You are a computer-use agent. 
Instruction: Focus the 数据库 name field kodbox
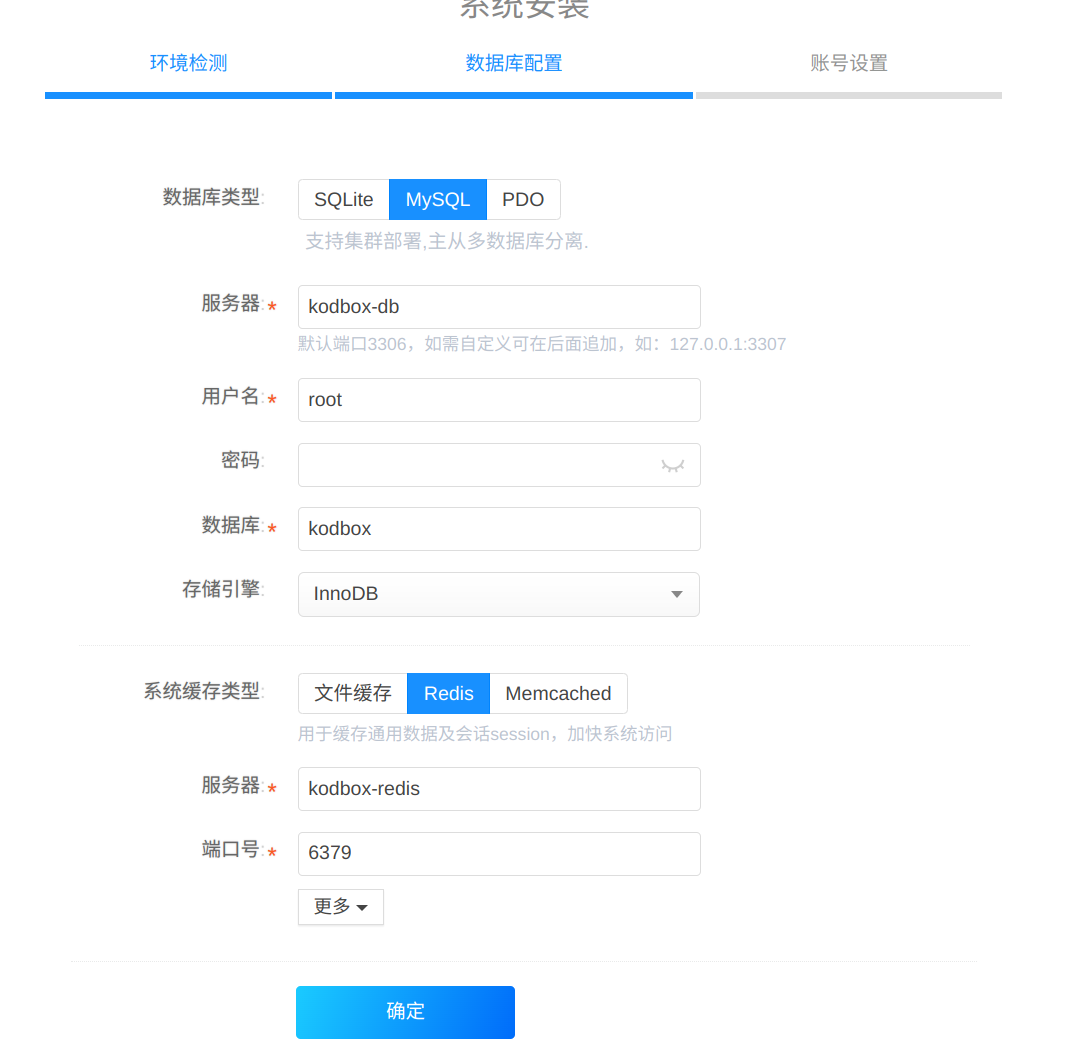(499, 529)
